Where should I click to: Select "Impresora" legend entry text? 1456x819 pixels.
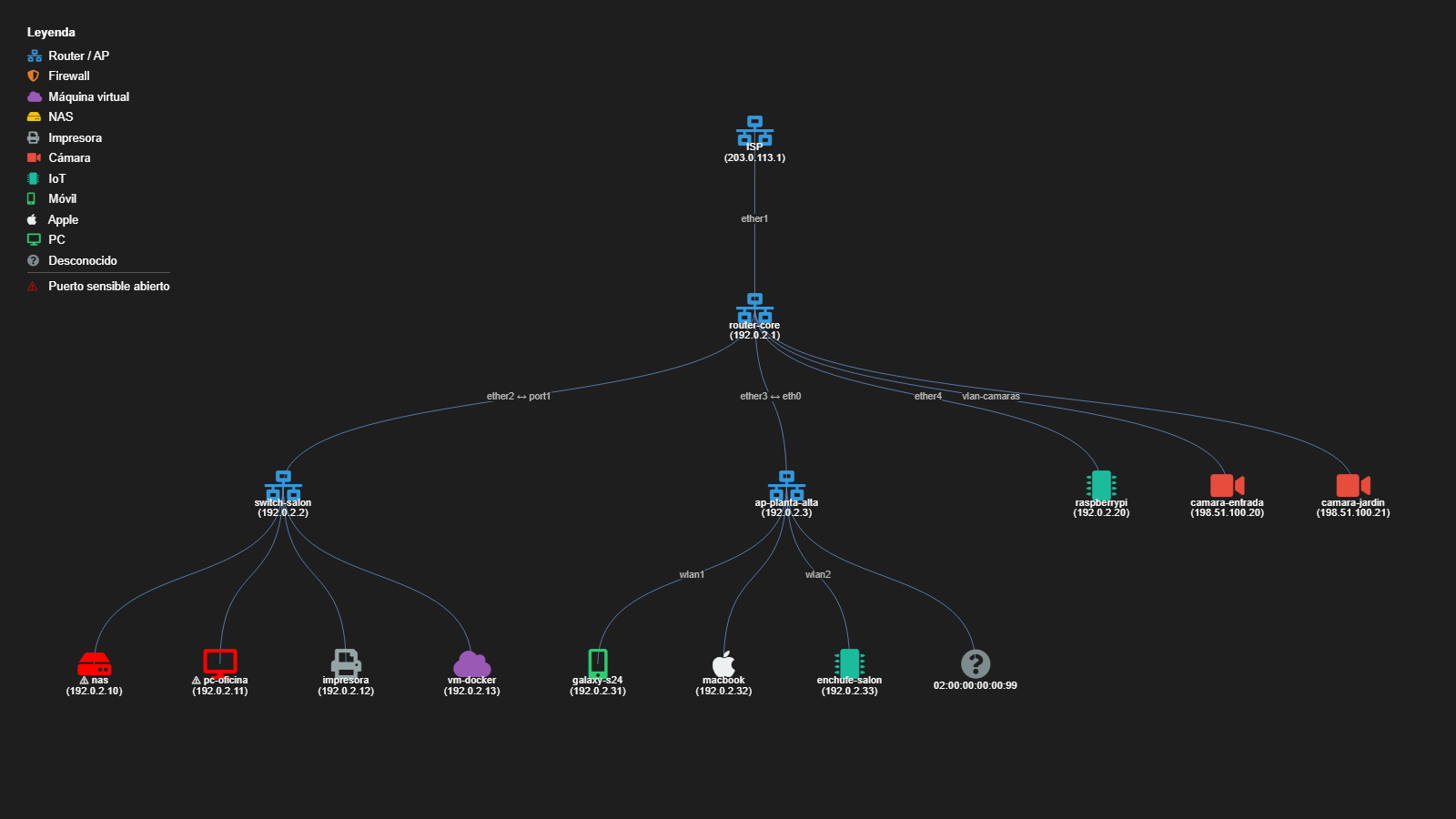click(76, 137)
